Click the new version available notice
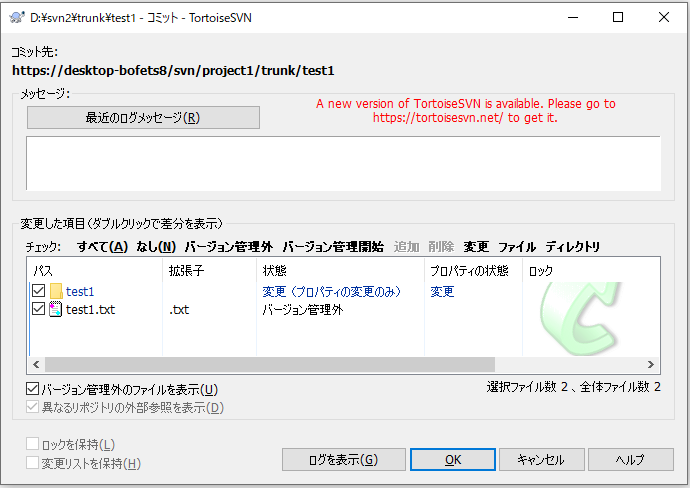This screenshot has width=690, height=488. (466, 110)
